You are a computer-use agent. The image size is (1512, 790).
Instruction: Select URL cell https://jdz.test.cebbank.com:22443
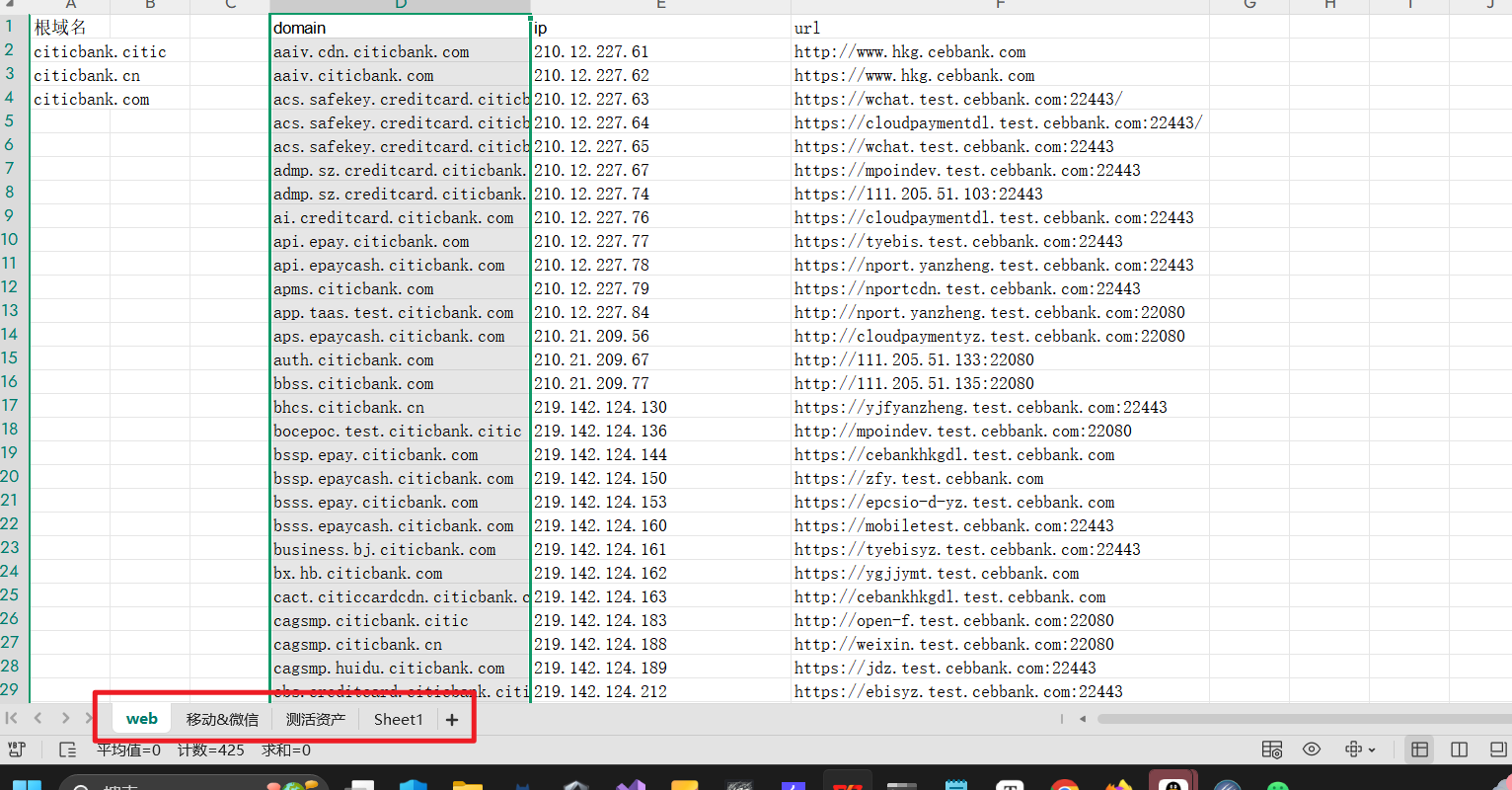click(1000, 668)
